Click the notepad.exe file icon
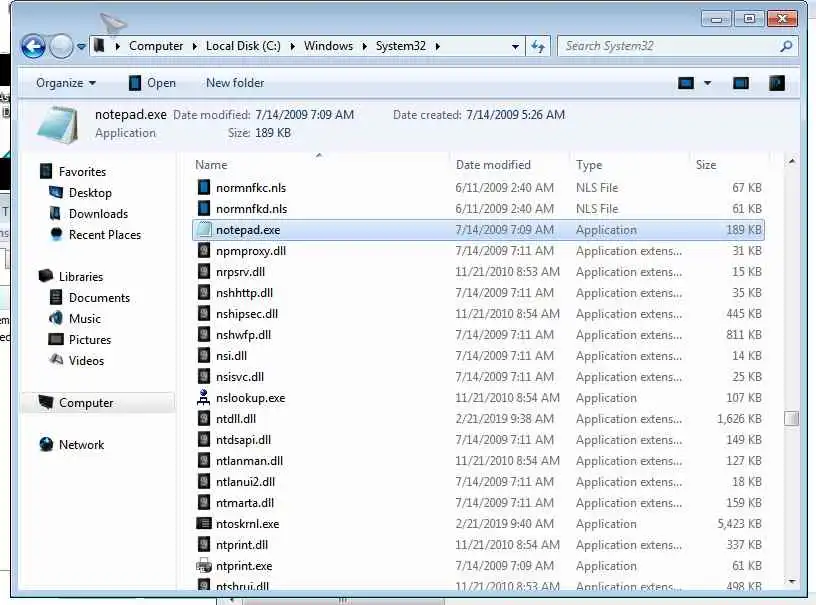Viewport: 816px width, 605px height. point(204,229)
